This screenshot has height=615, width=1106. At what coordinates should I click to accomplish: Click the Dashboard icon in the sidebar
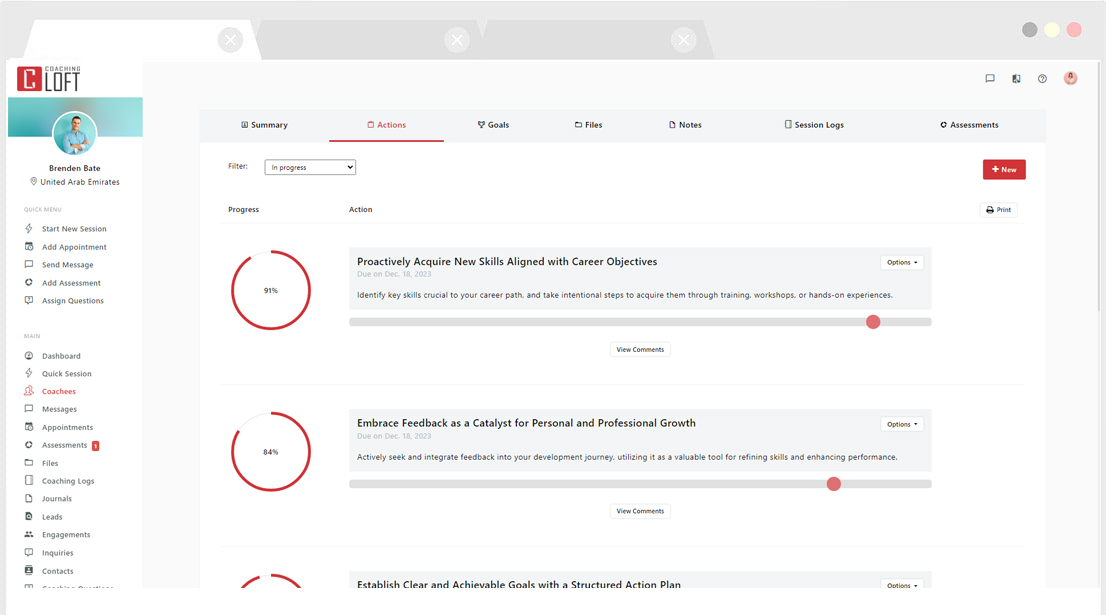point(29,355)
